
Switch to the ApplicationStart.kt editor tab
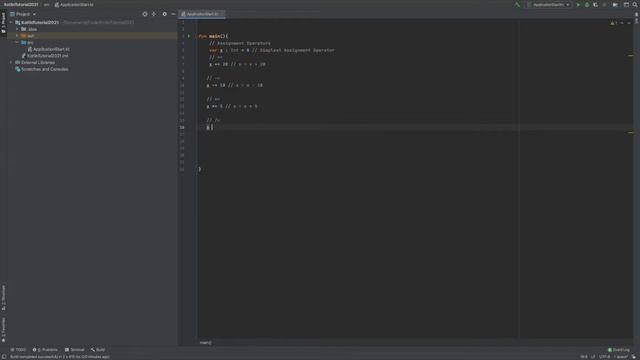(x=202, y=14)
